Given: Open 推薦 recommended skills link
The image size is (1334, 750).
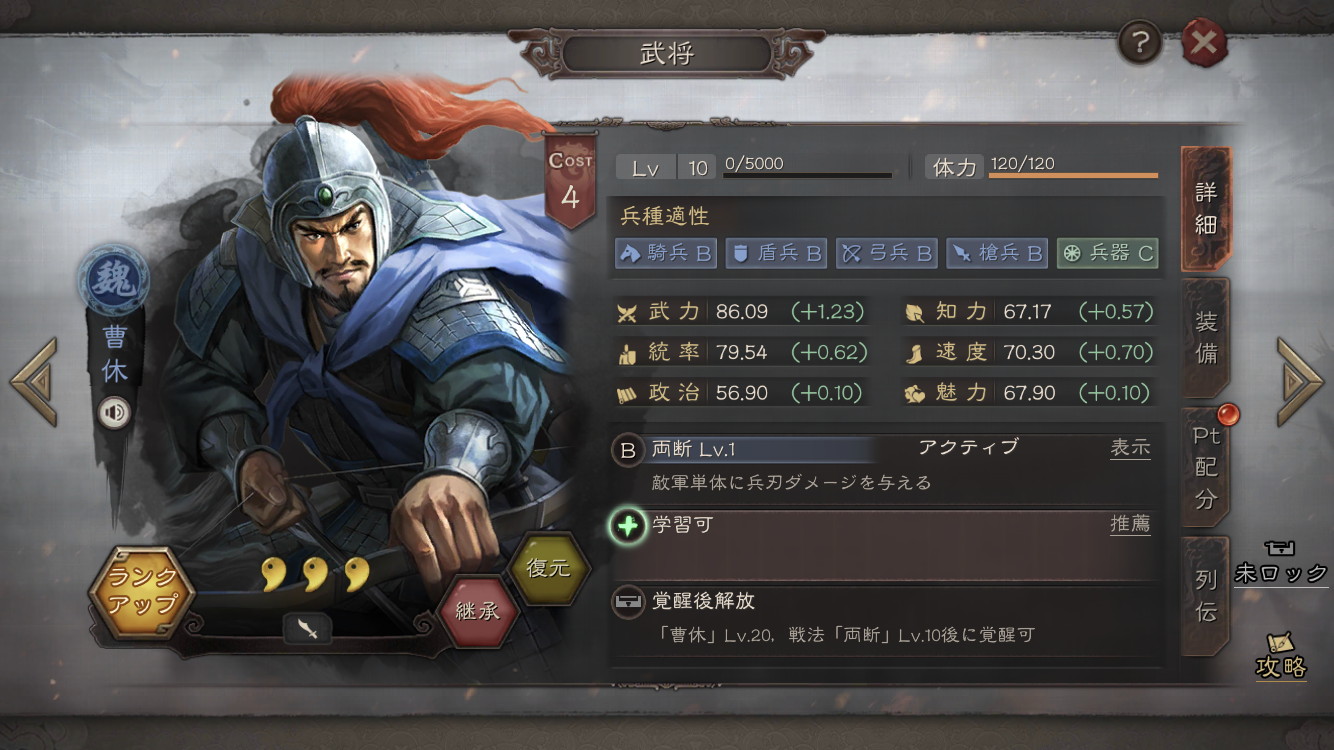Looking at the screenshot, I should (x=1130, y=524).
